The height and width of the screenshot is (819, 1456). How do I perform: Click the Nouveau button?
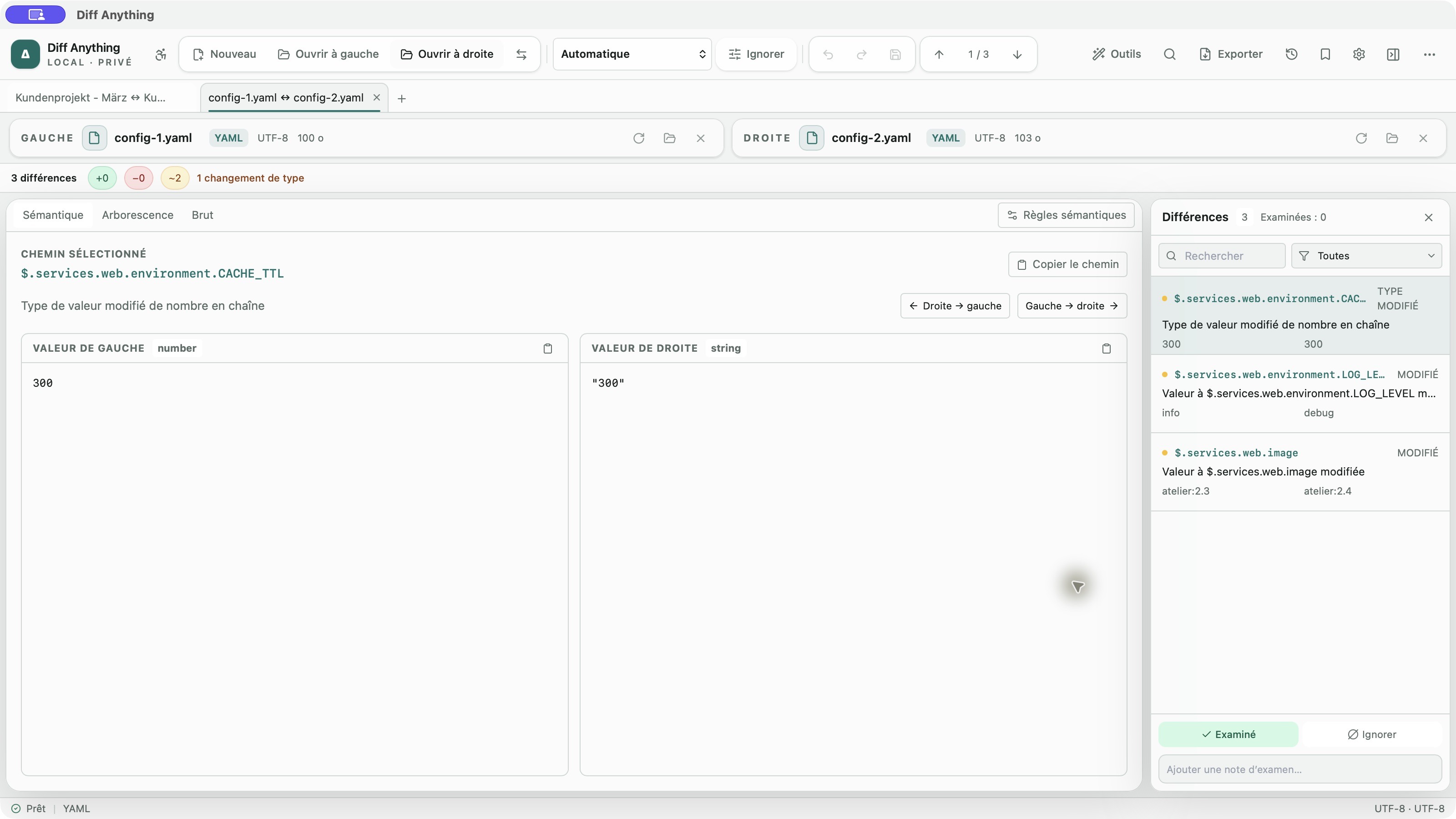click(224, 54)
